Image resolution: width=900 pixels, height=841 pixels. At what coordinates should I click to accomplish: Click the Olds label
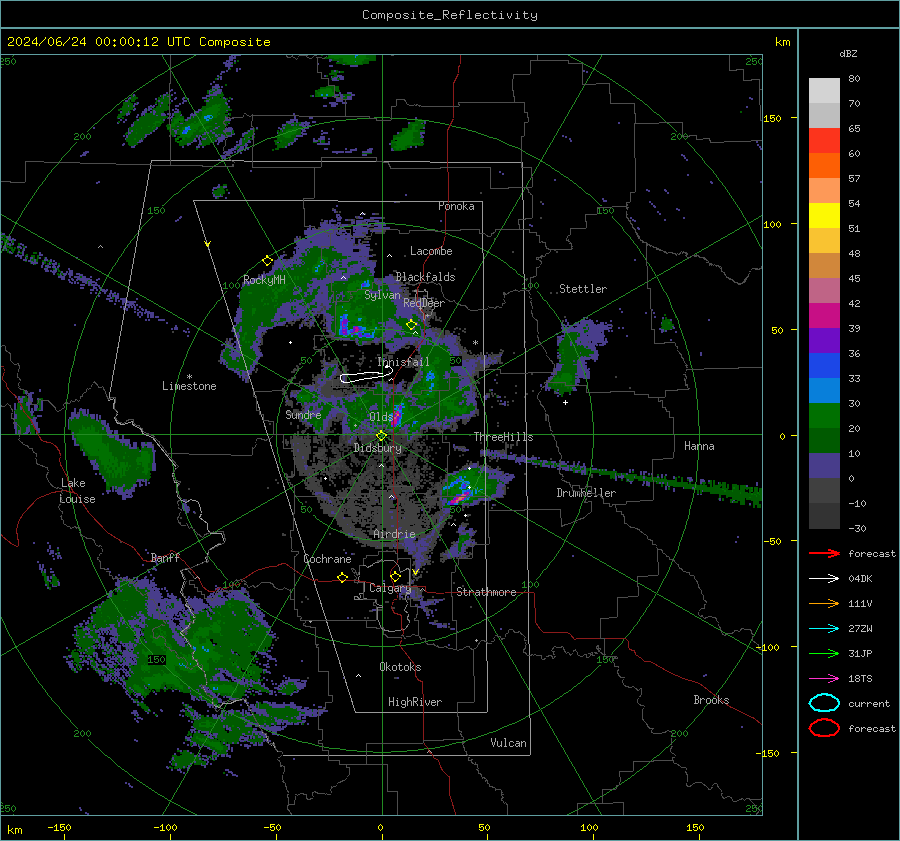tap(381, 416)
